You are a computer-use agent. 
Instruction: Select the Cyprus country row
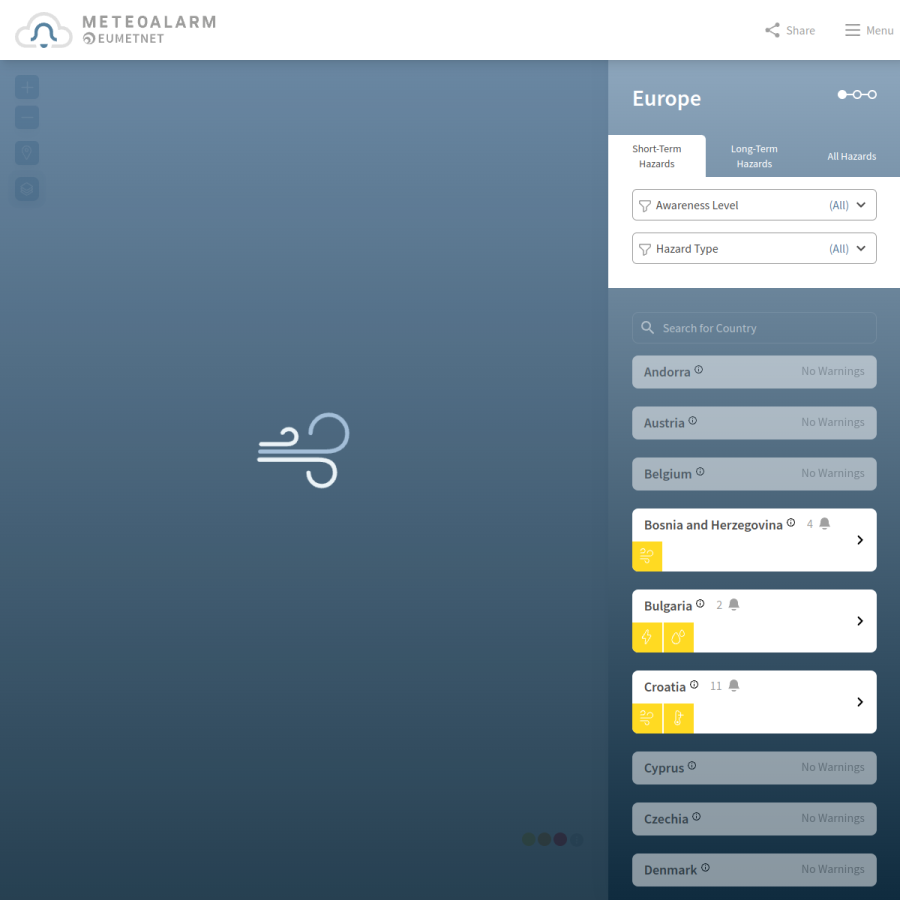point(754,768)
